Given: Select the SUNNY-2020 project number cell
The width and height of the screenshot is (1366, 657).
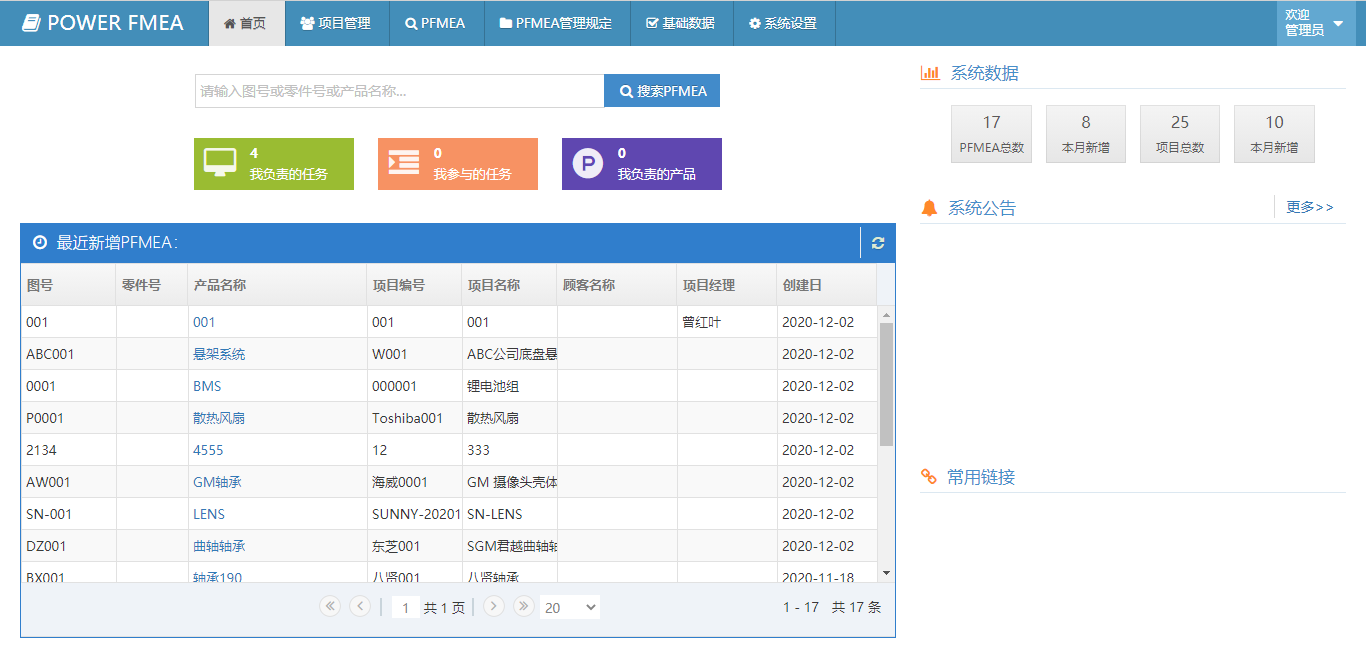Looking at the screenshot, I should click(x=414, y=514).
